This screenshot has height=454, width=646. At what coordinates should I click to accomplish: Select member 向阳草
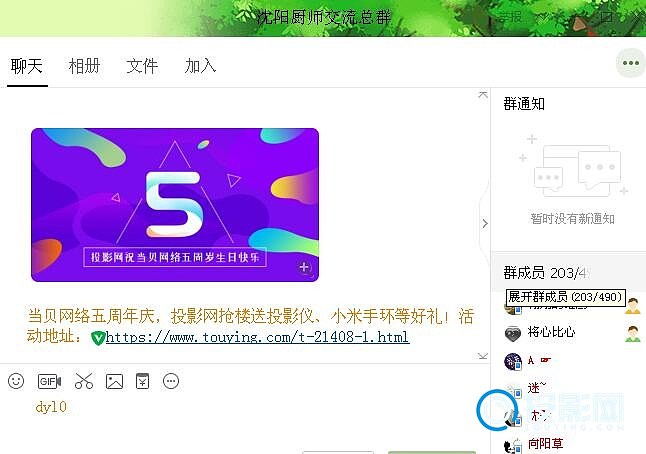[x=545, y=444]
